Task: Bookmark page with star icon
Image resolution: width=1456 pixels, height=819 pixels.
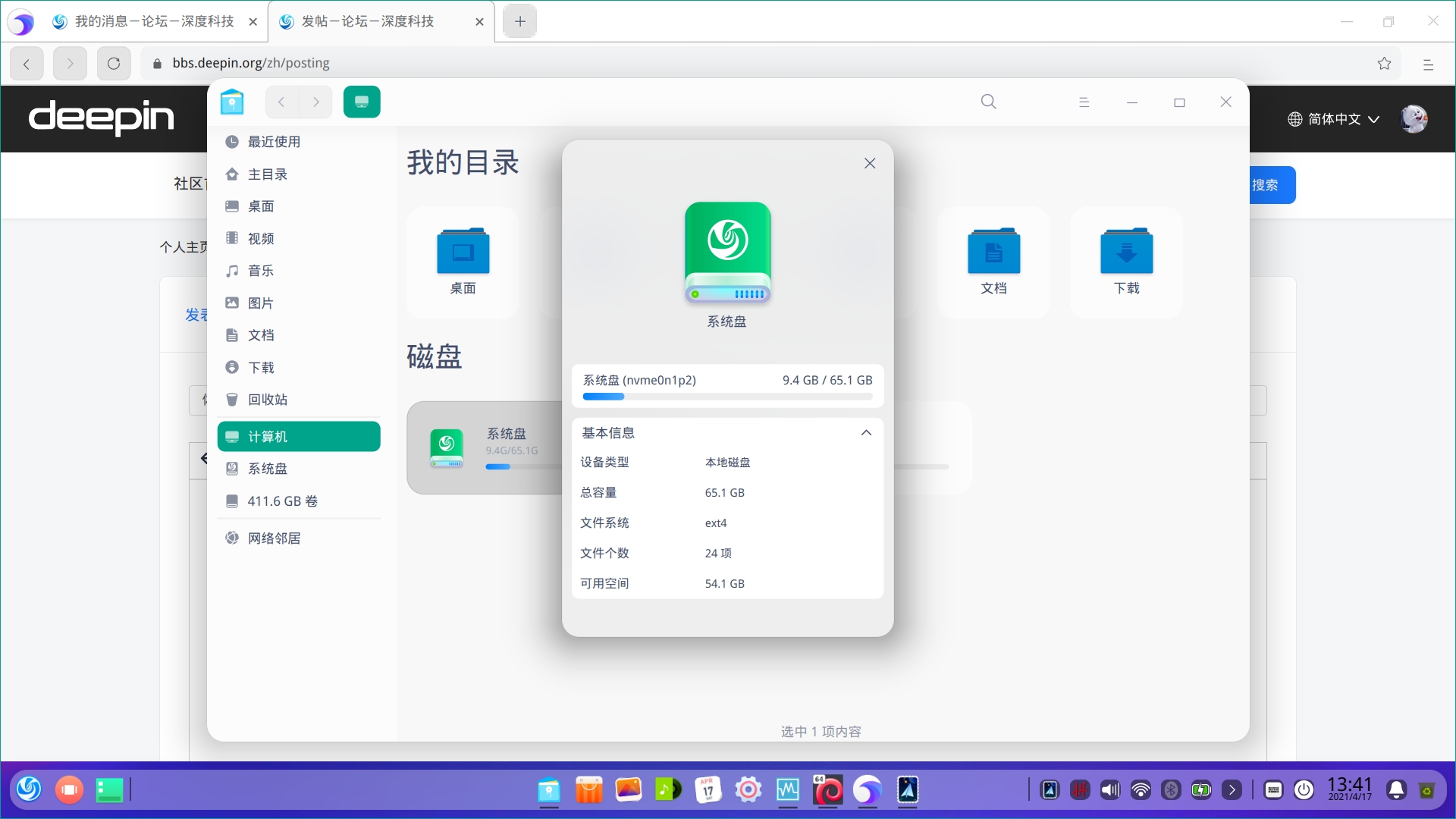Action: pos(1384,64)
